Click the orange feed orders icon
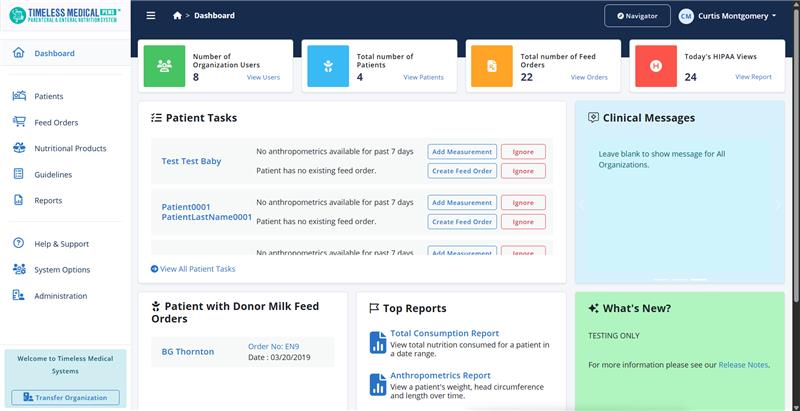 click(x=492, y=66)
